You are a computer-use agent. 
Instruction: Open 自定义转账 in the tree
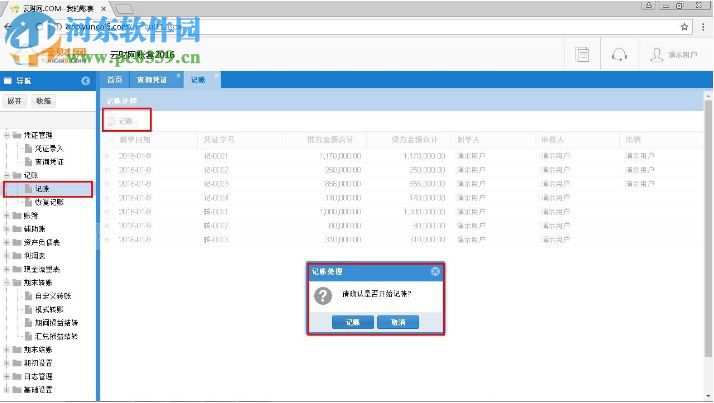pyautogui.click(x=53, y=296)
